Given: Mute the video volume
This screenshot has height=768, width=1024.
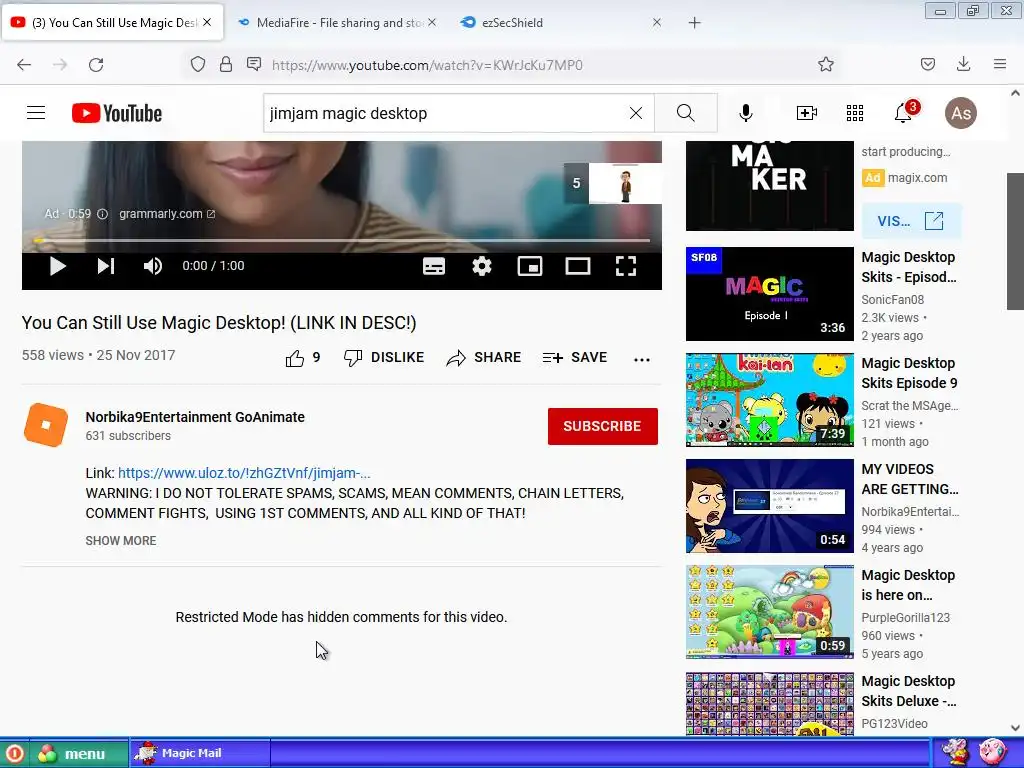Looking at the screenshot, I should click(x=153, y=266).
